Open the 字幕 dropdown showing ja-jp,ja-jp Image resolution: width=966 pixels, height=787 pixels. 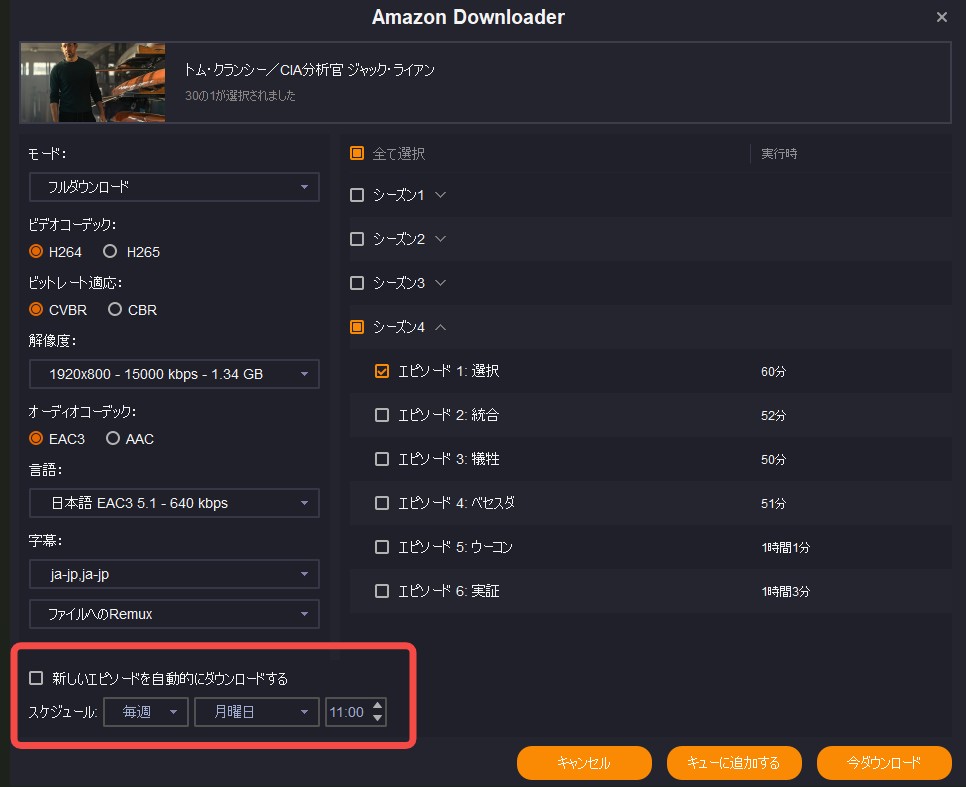174,574
